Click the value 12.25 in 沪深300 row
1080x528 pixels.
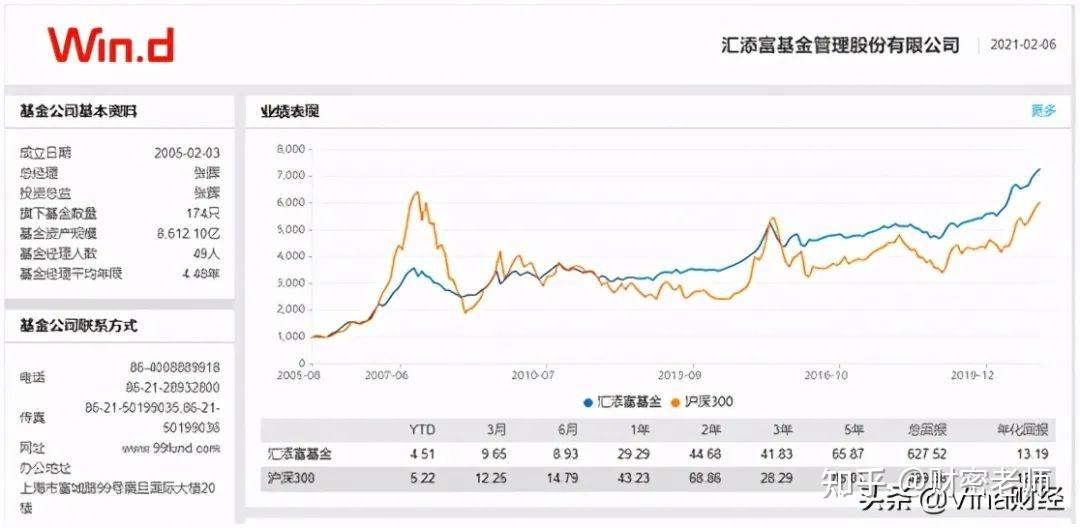[x=492, y=478]
